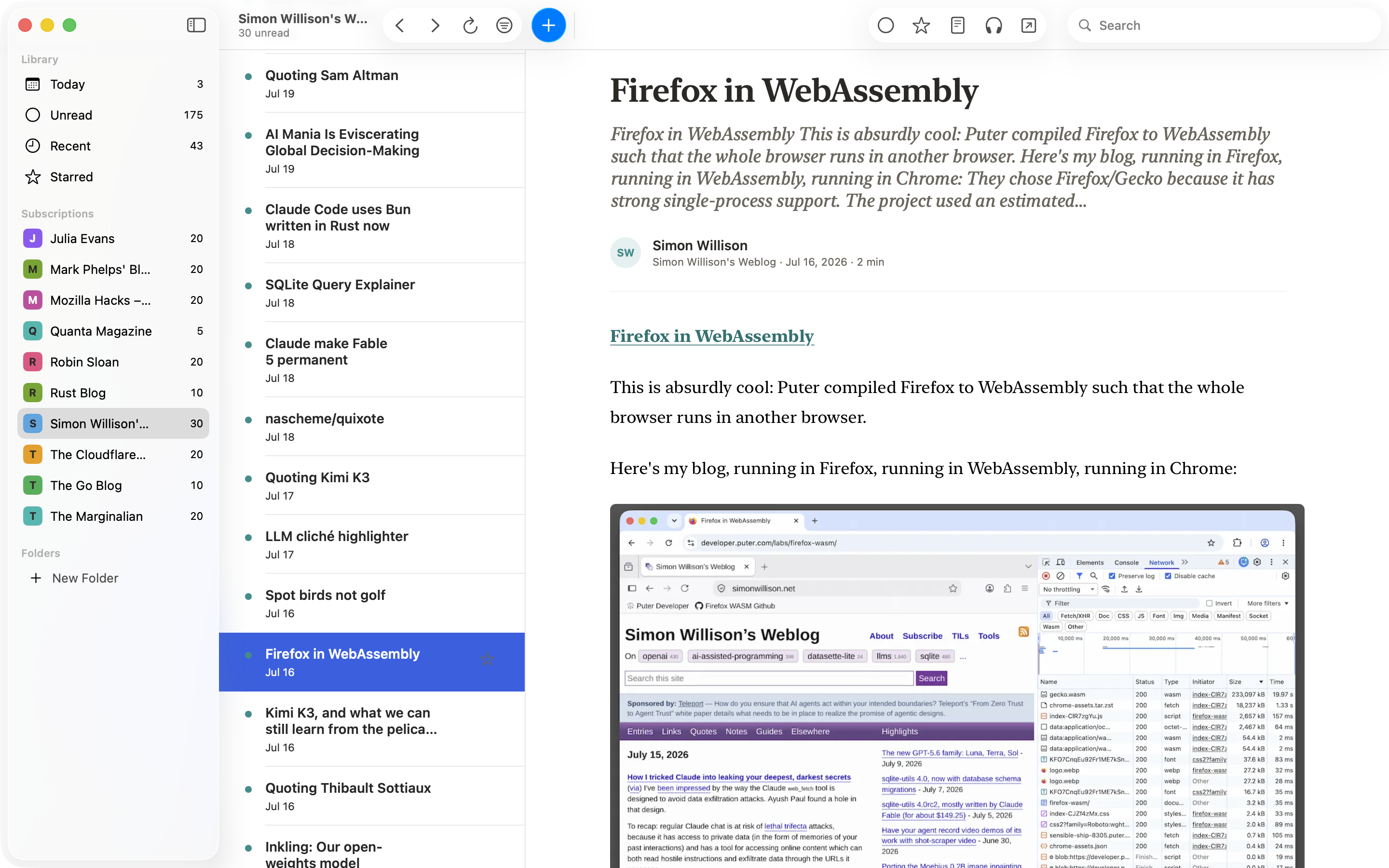The image size is (1389, 868).
Task: Open article 'Quoting Sam Altman'
Action: [x=372, y=84]
